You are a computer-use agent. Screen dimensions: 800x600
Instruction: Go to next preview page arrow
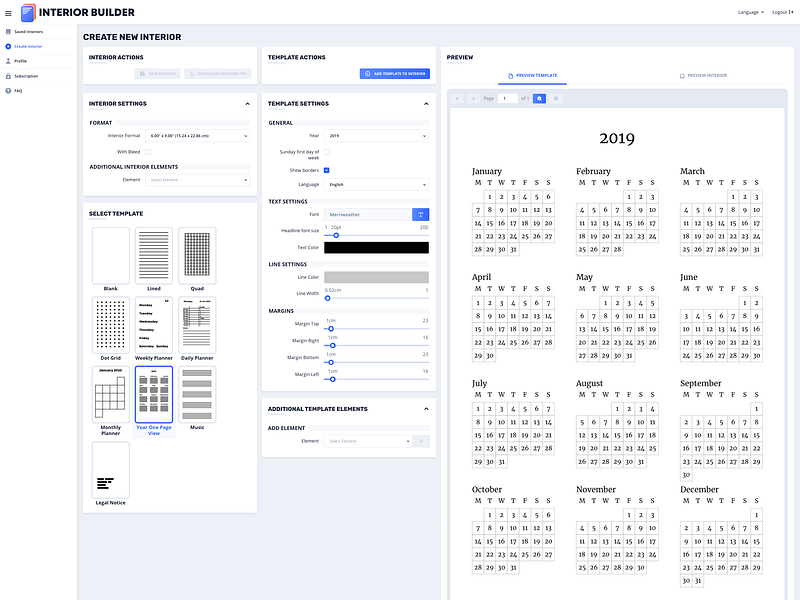point(473,98)
